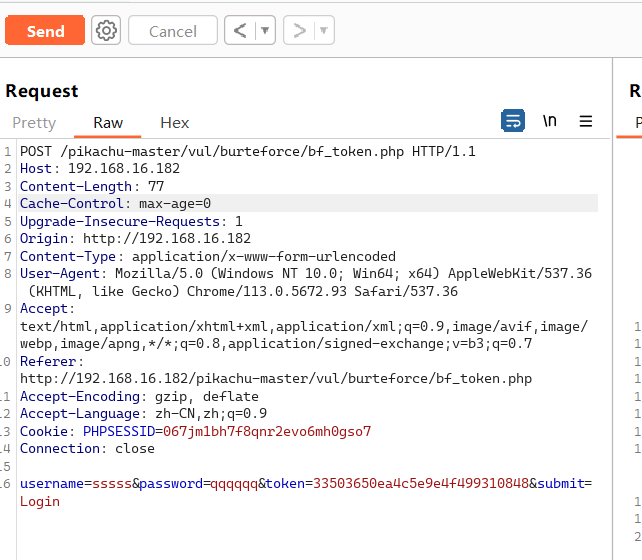Click the Login submit value
The width and height of the screenshot is (642, 560).
[40, 501]
